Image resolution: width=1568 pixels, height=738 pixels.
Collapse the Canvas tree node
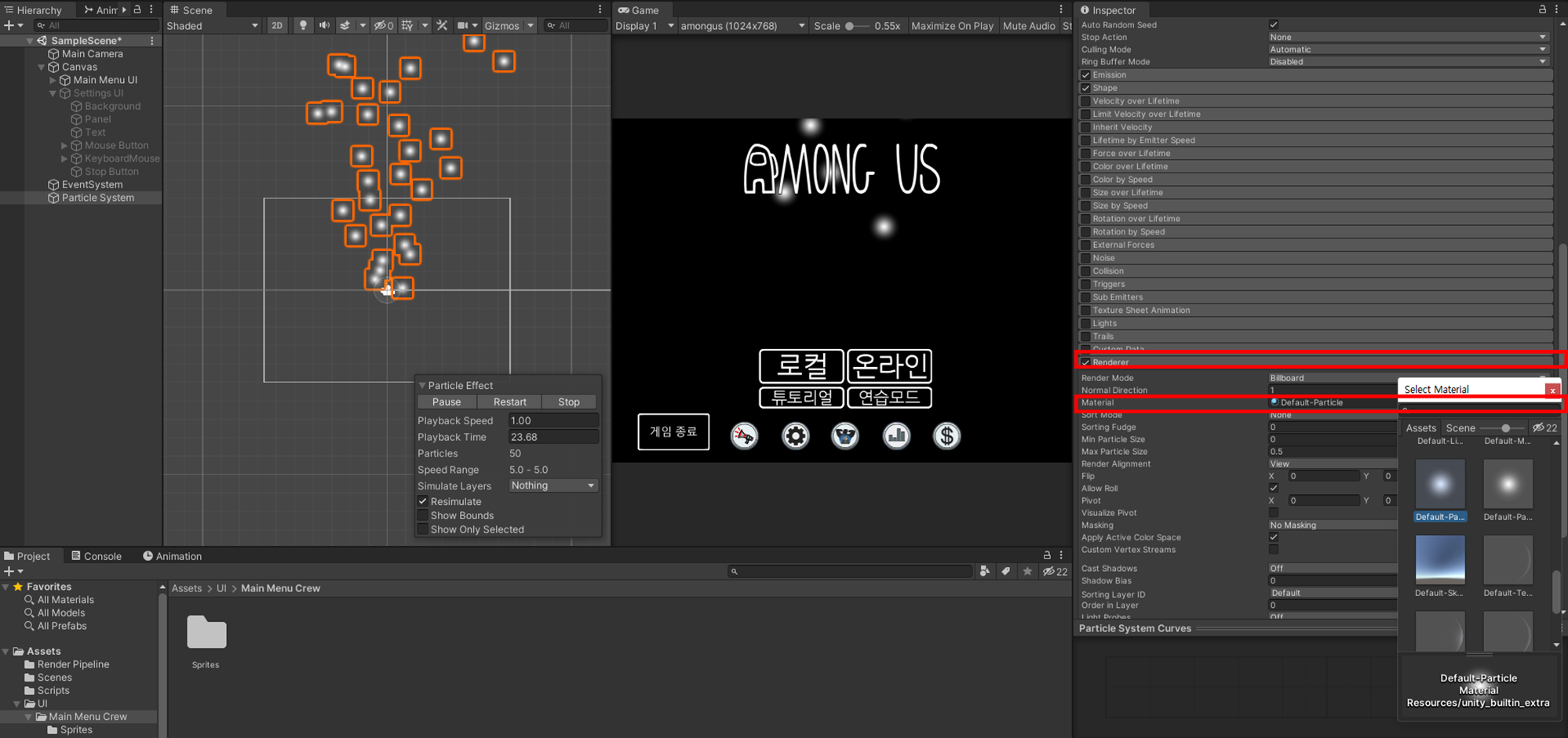[x=42, y=67]
